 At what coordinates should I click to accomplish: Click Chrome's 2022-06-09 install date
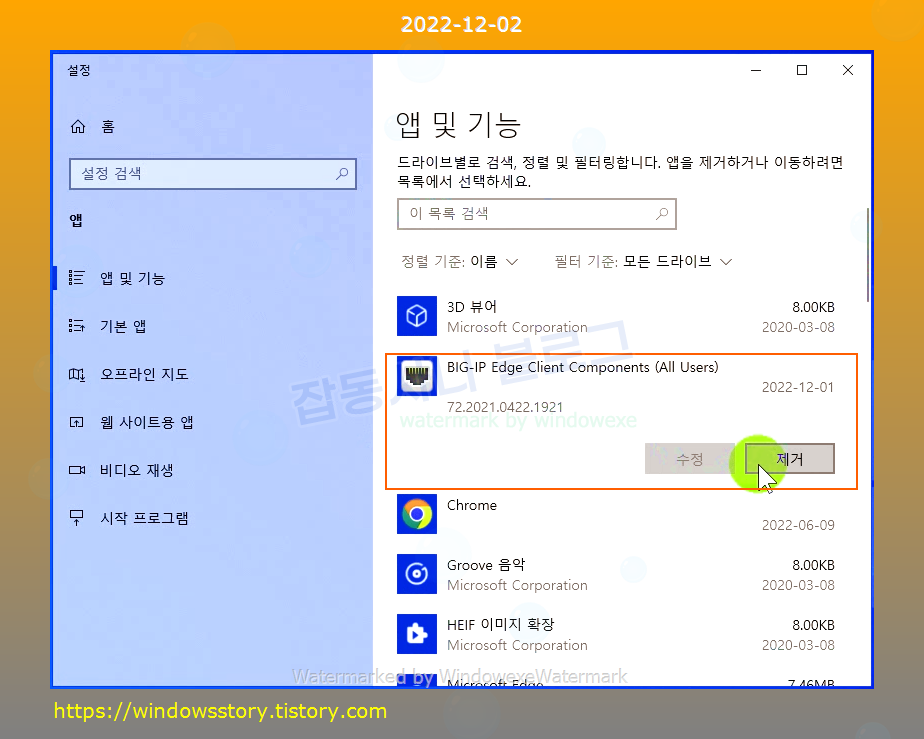[798, 525]
